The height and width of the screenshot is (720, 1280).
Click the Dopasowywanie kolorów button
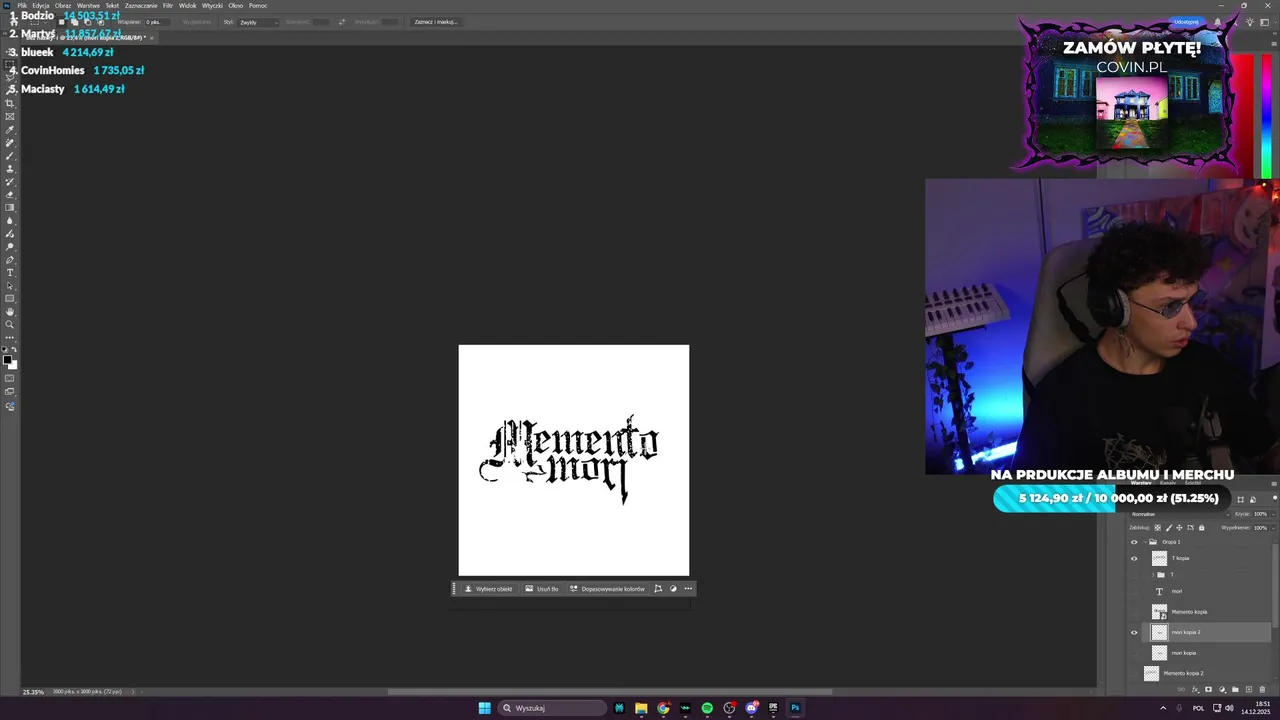pyautogui.click(x=607, y=589)
